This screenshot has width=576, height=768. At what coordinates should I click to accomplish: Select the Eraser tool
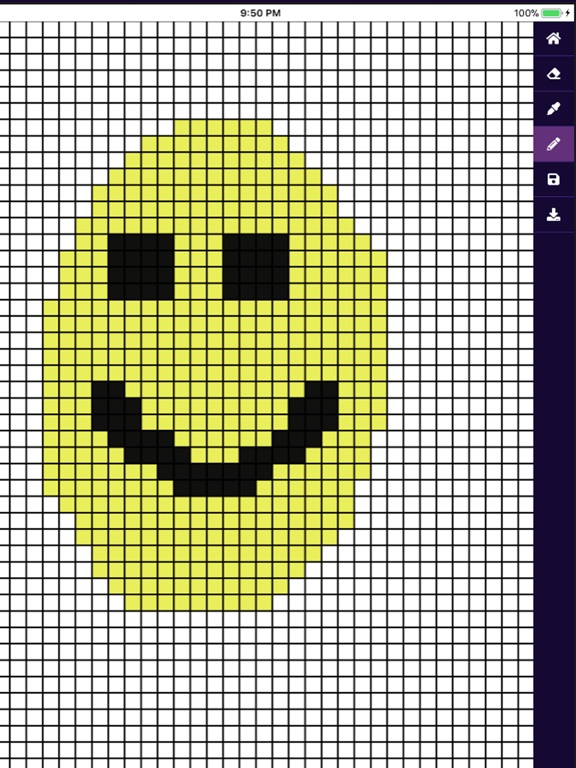coord(553,73)
